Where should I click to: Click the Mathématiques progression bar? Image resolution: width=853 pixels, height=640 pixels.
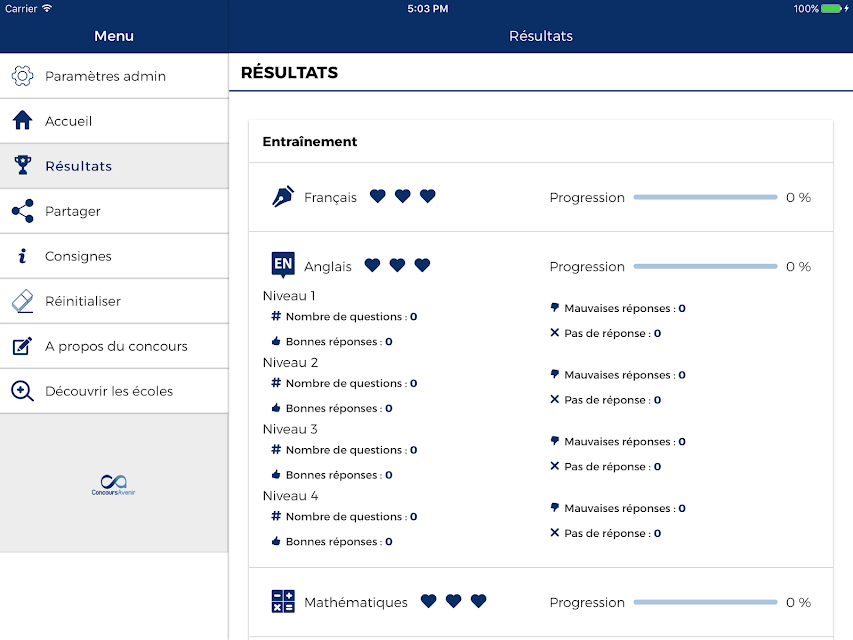705,602
